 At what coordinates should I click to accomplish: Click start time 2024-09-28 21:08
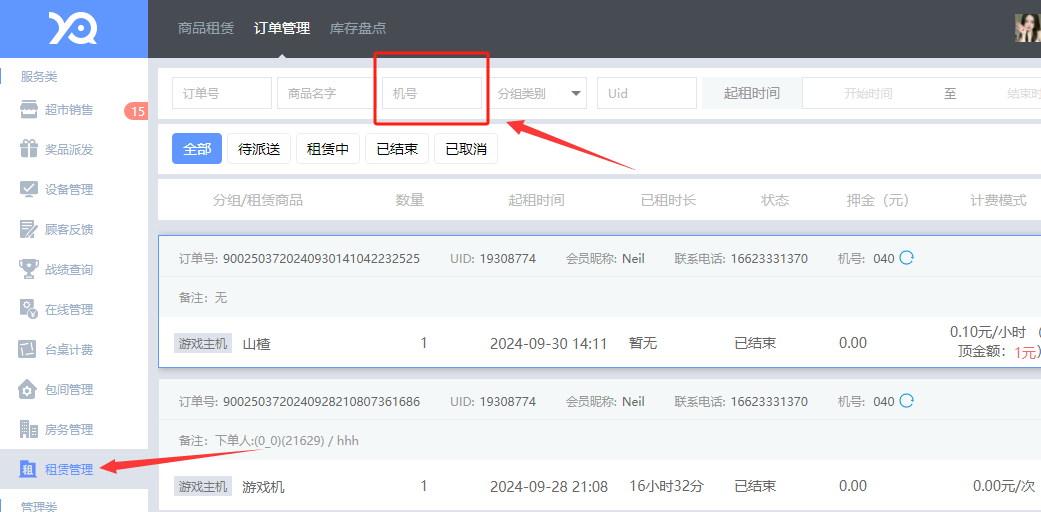coord(548,487)
